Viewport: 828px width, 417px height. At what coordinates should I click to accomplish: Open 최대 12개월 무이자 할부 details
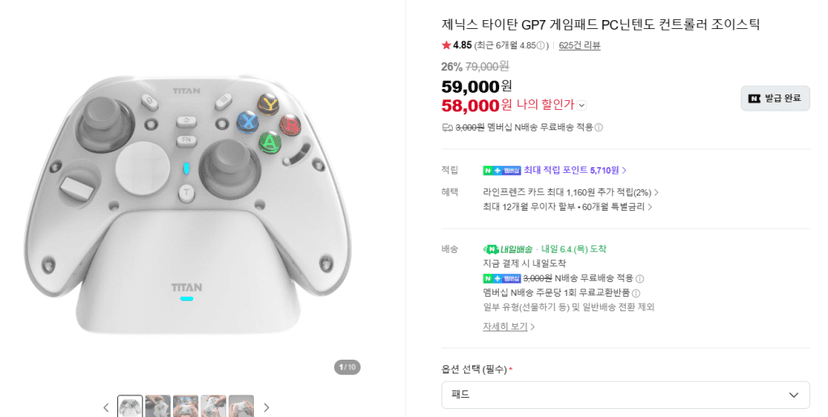point(568,207)
